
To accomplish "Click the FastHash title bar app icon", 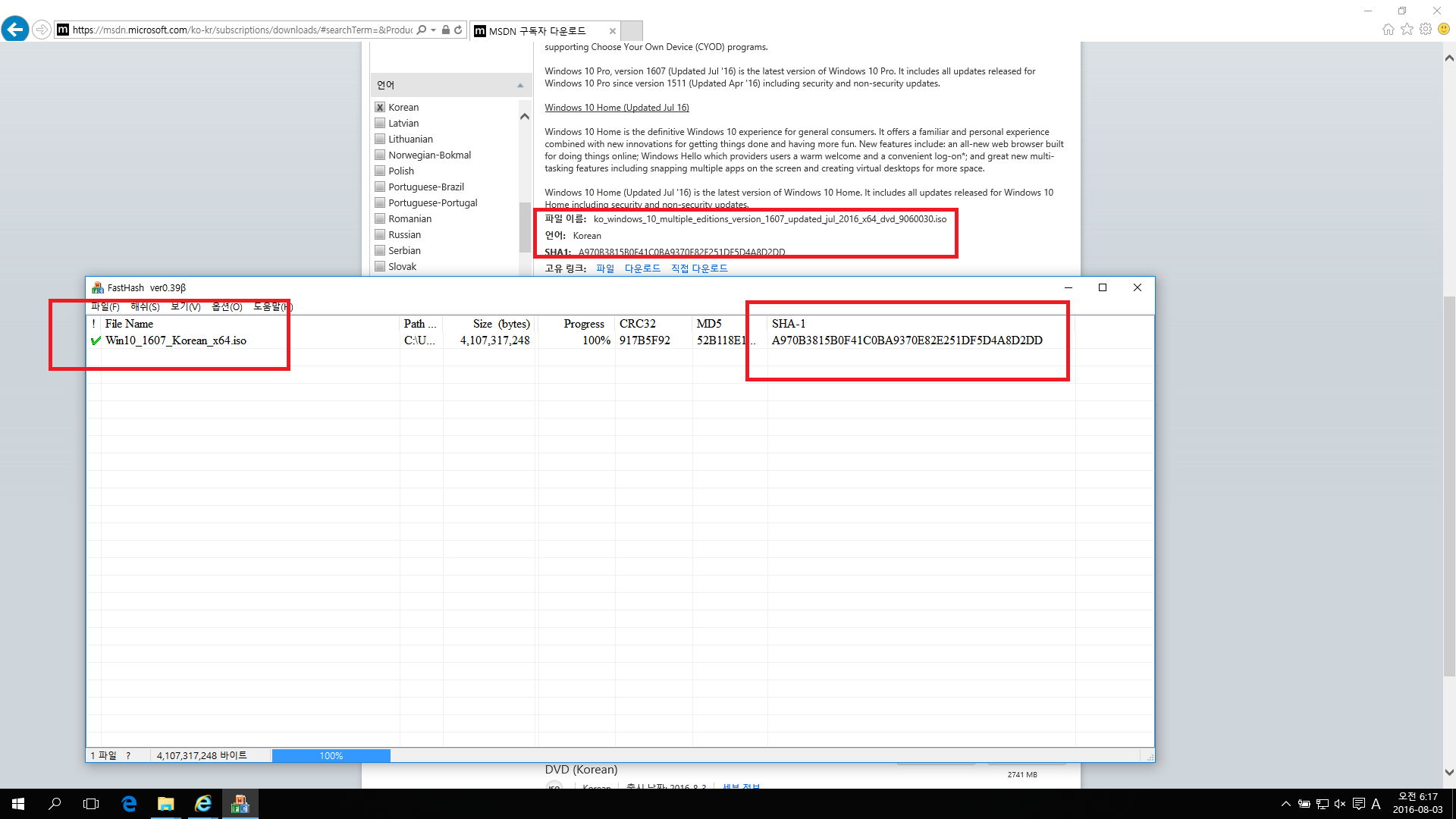I will tap(97, 287).
